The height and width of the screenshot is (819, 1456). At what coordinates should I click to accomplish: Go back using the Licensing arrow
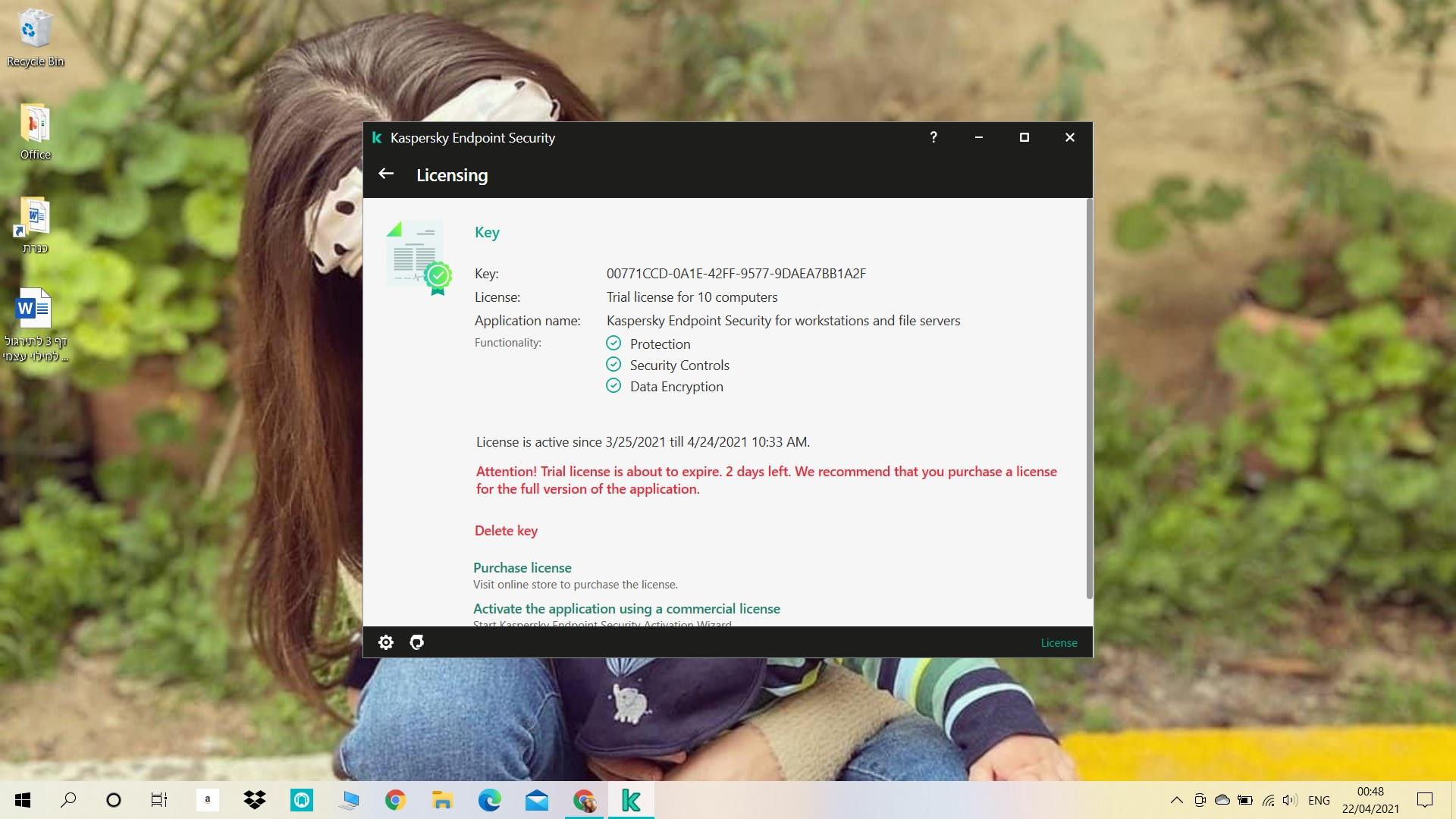tap(386, 174)
